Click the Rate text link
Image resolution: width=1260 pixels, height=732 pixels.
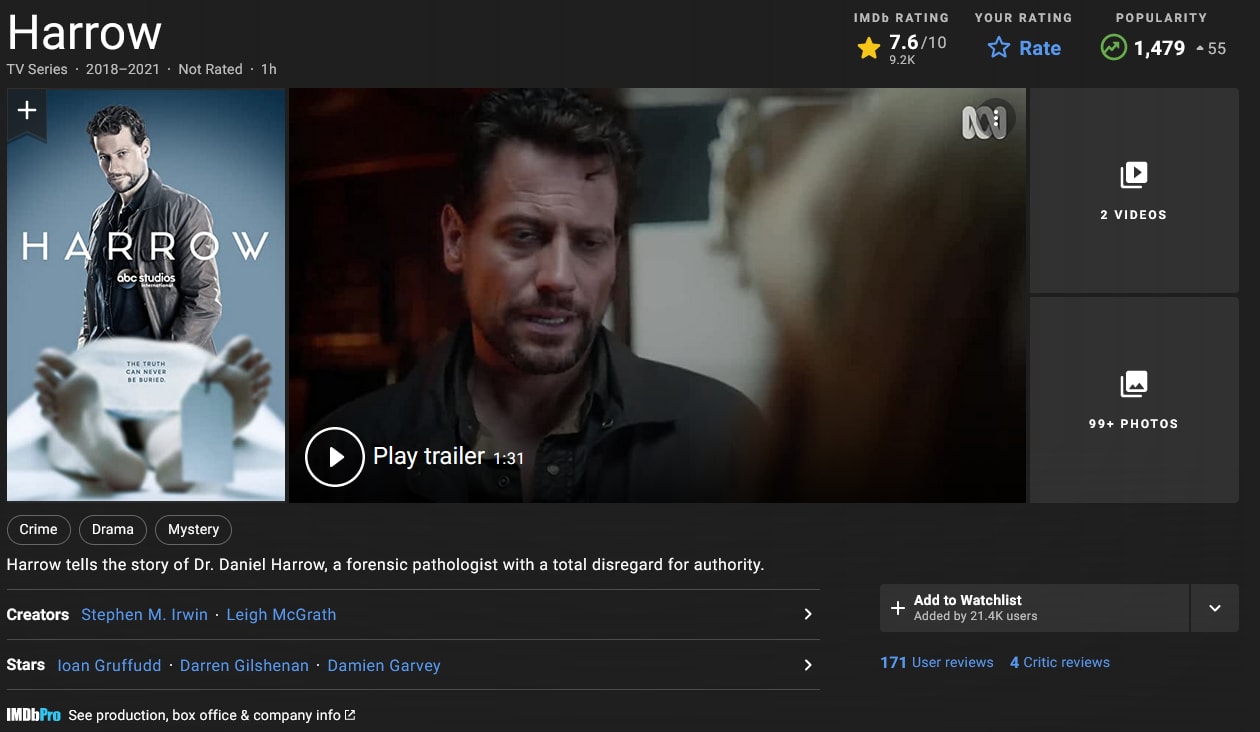point(1040,48)
